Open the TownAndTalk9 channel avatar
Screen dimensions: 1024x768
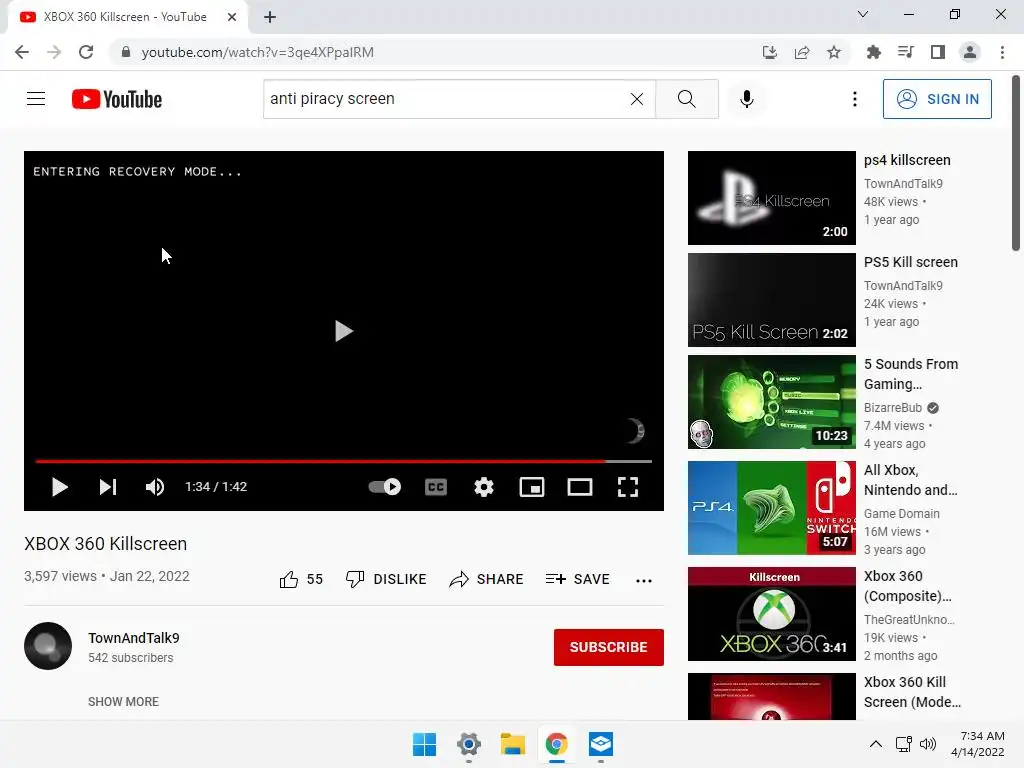[48, 646]
